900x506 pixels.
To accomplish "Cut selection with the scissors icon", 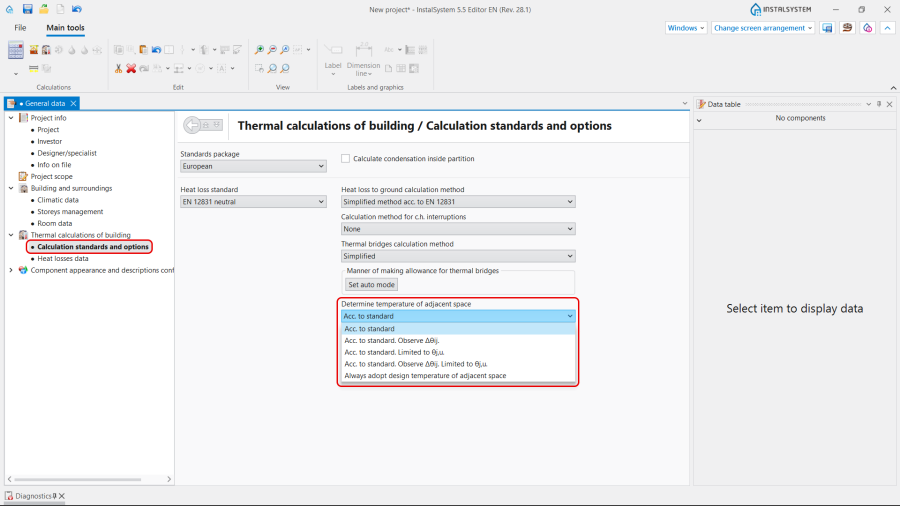I will pyautogui.click(x=118, y=68).
